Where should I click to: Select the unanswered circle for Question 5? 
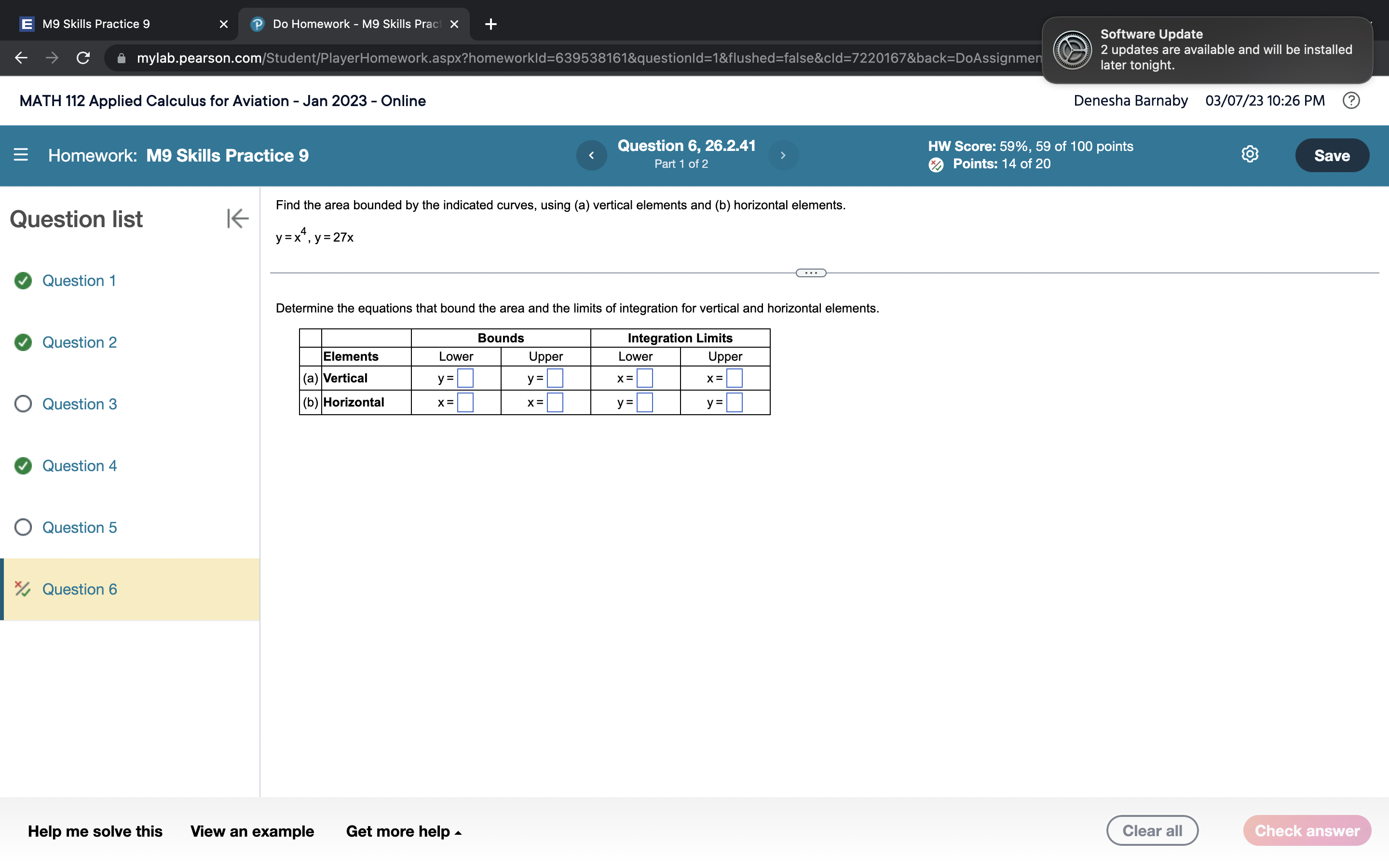click(23, 527)
